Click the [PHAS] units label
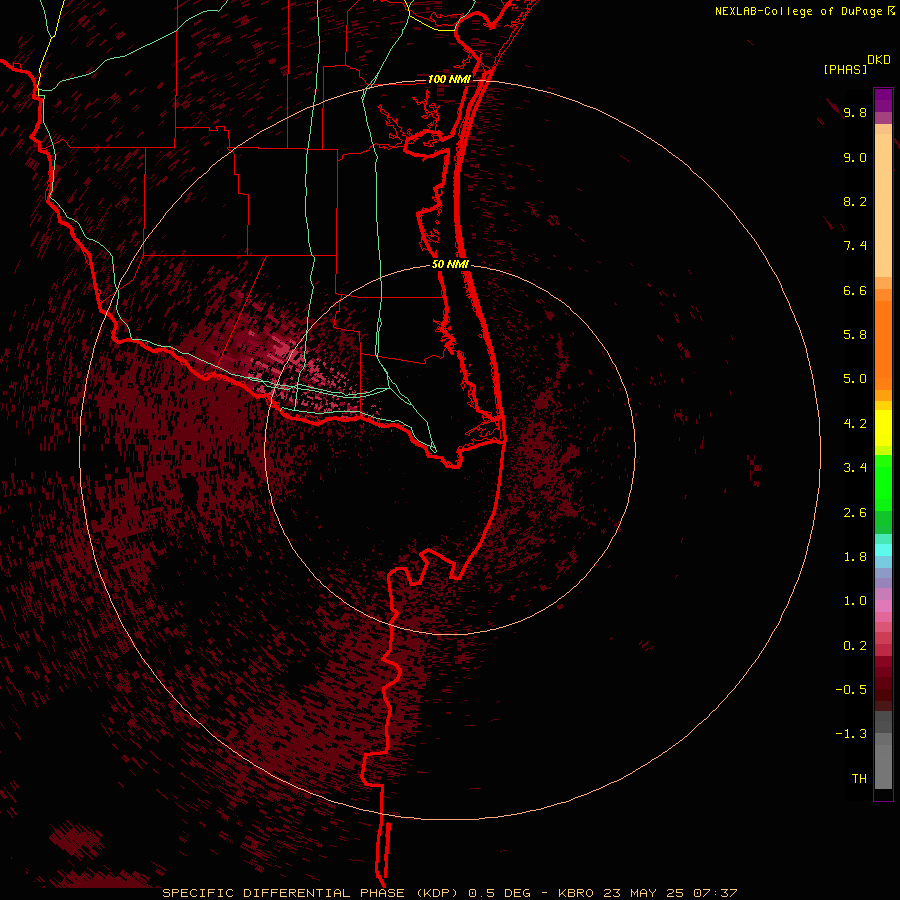 [845, 70]
